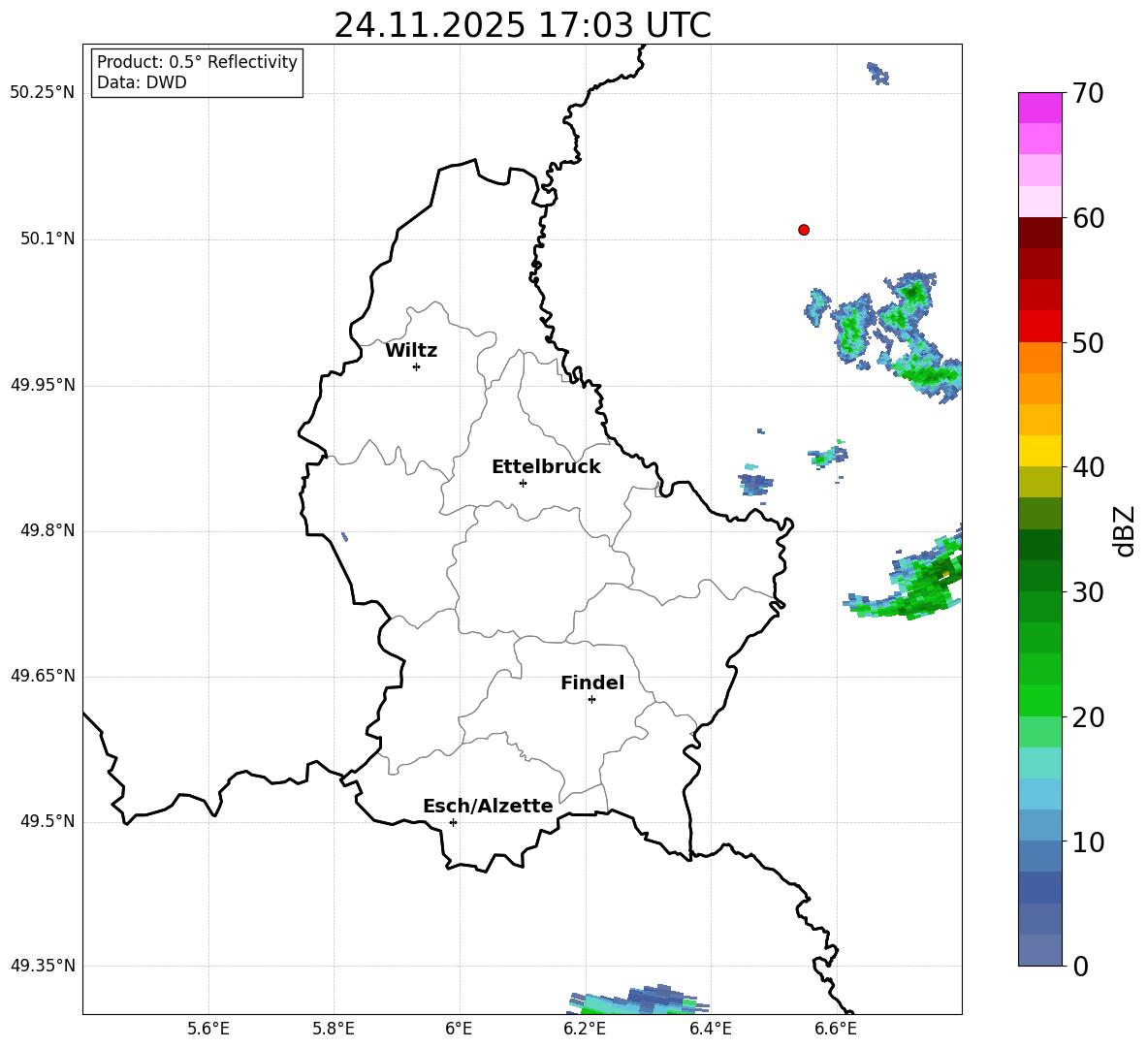Image resolution: width=1148 pixels, height=1048 pixels.
Task: Click the 6.6°E longitude label
Action: [836, 1029]
